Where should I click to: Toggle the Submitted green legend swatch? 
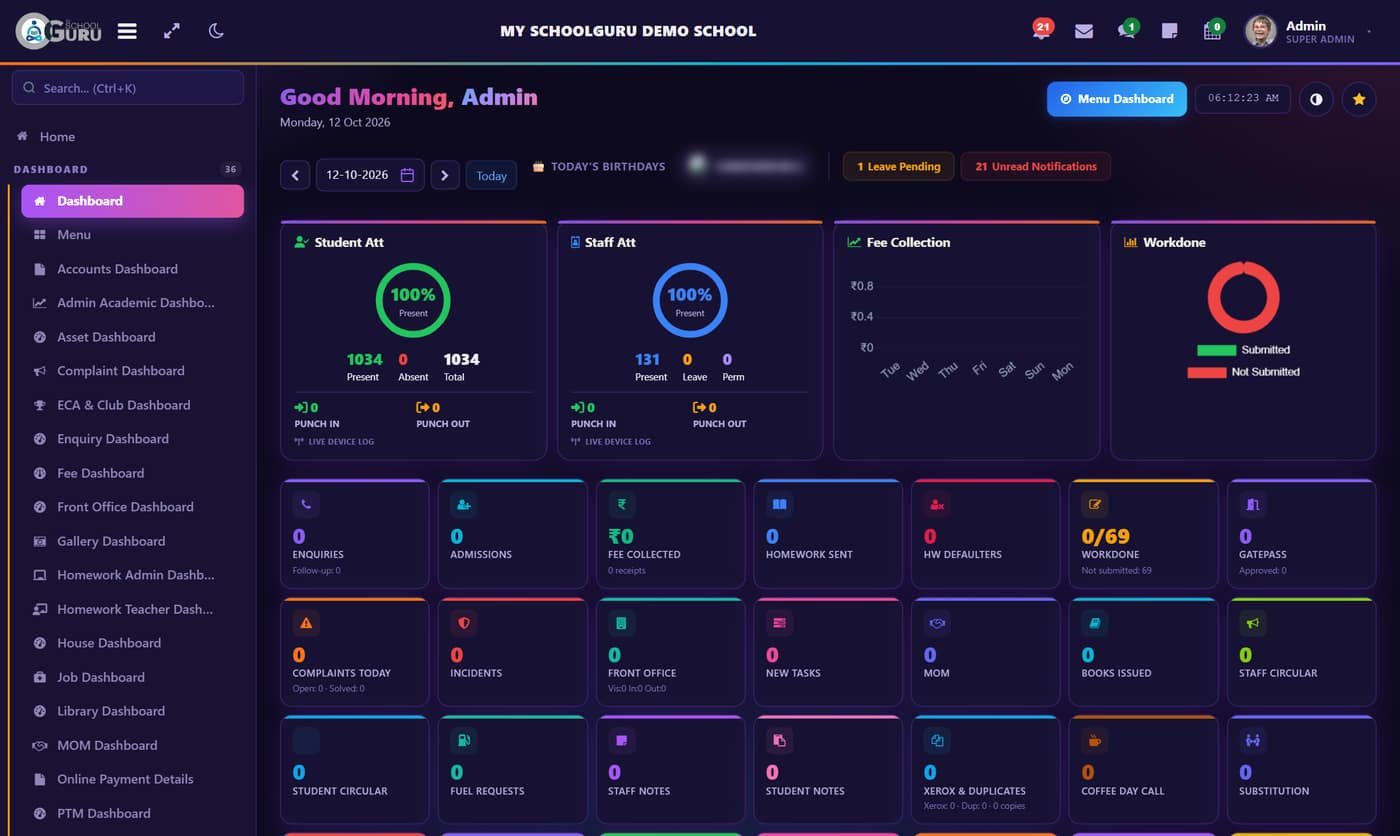click(x=1216, y=350)
